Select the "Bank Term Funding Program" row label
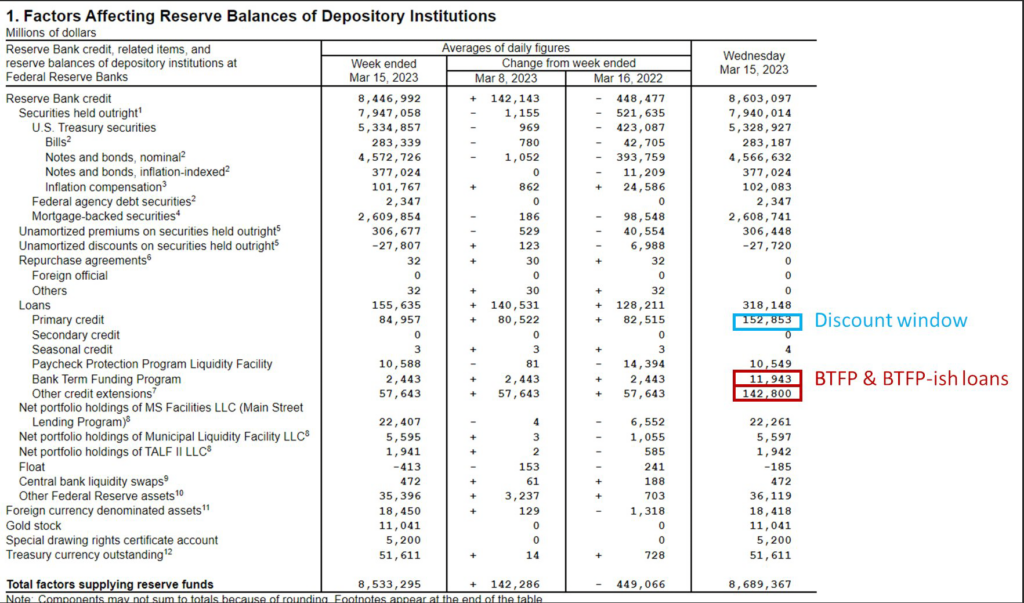This screenshot has width=1024, height=603. (106, 379)
